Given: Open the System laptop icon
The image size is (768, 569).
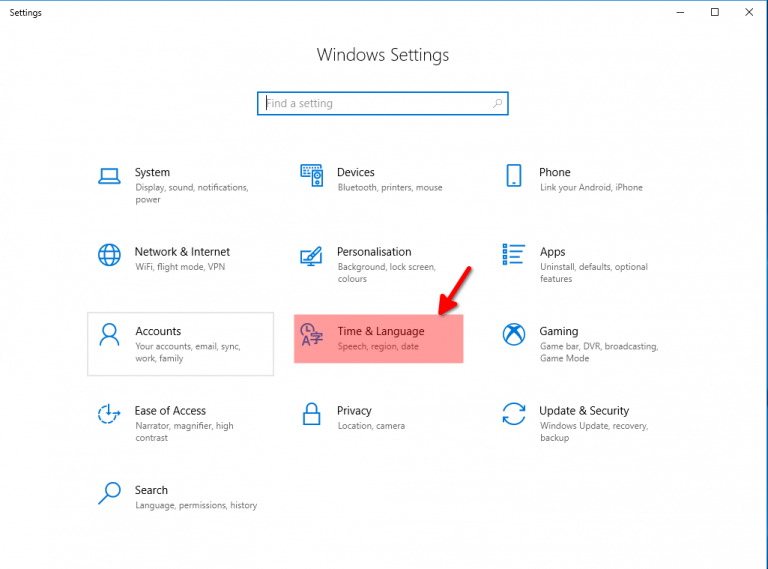Looking at the screenshot, I should click(109, 176).
